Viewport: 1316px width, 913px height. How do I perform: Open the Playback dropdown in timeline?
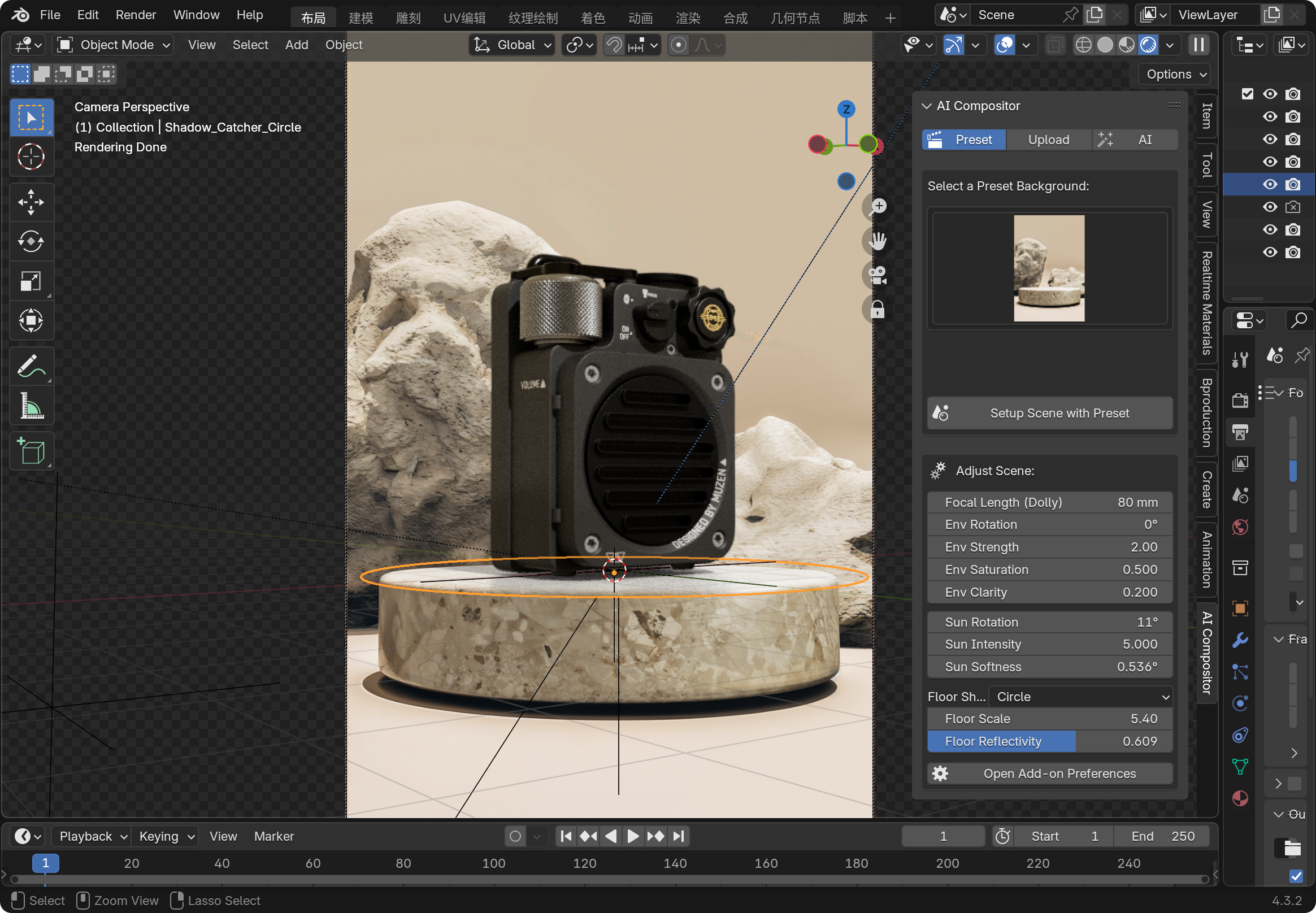click(92, 836)
